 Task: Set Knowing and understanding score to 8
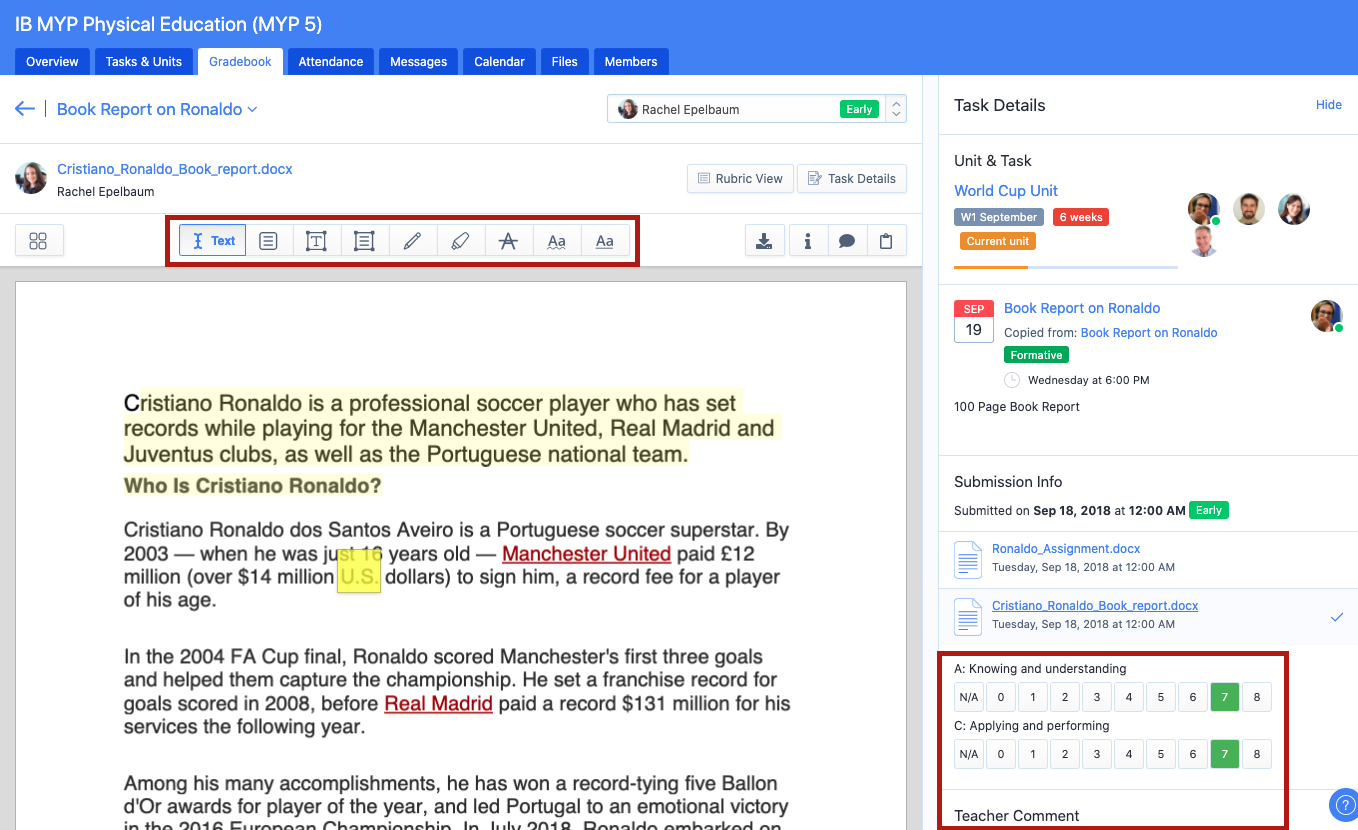click(1256, 697)
